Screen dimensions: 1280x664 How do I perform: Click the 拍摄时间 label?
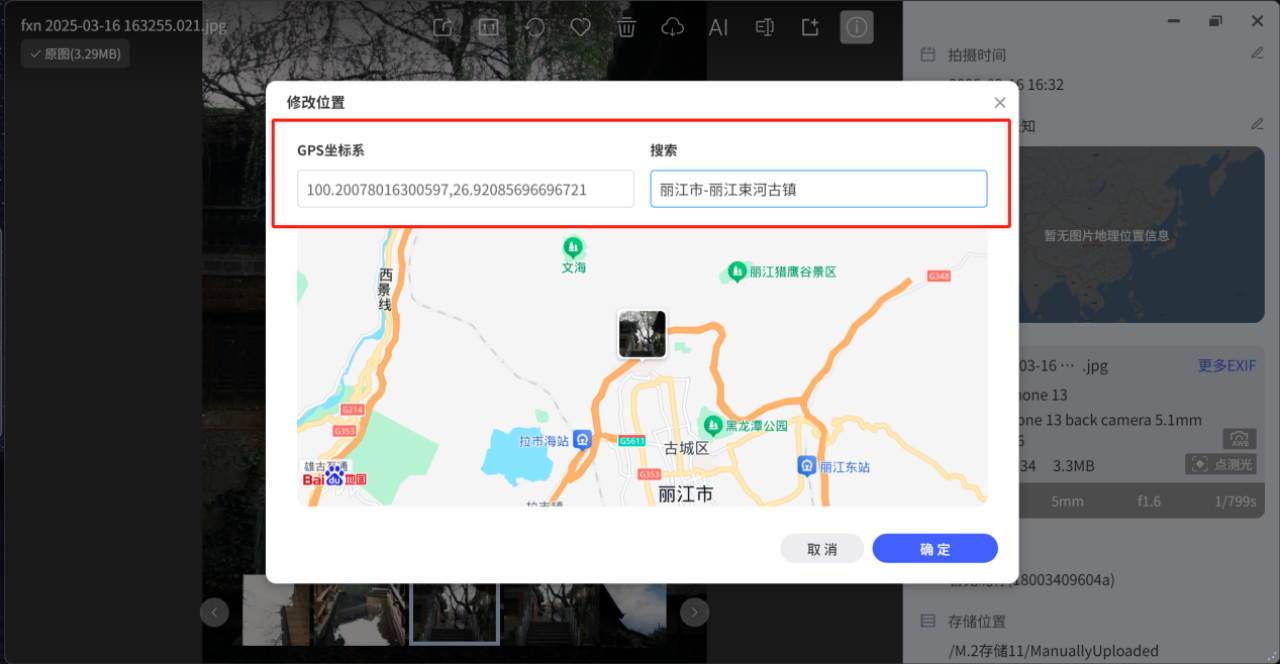click(x=977, y=55)
